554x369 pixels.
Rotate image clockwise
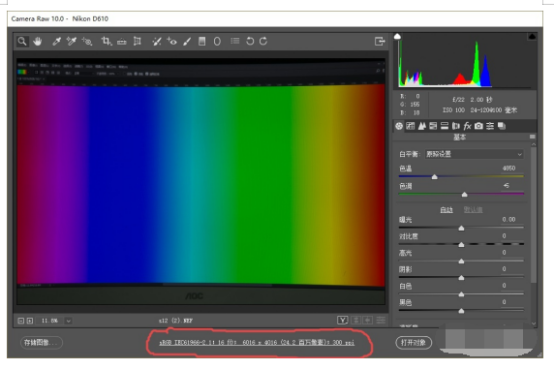(263, 41)
